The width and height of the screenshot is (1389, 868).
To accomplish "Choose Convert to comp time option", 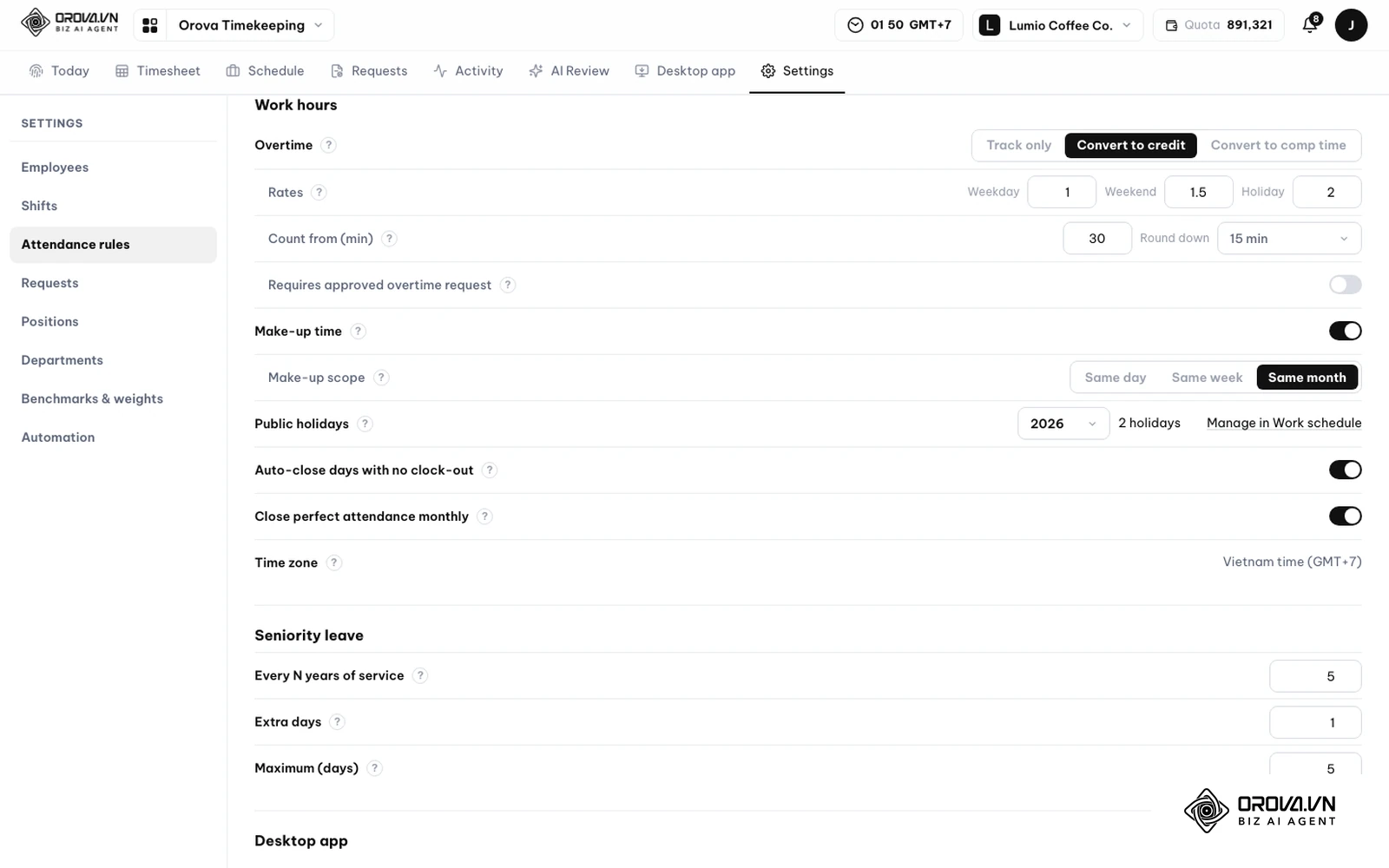I will click(x=1278, y=145).
